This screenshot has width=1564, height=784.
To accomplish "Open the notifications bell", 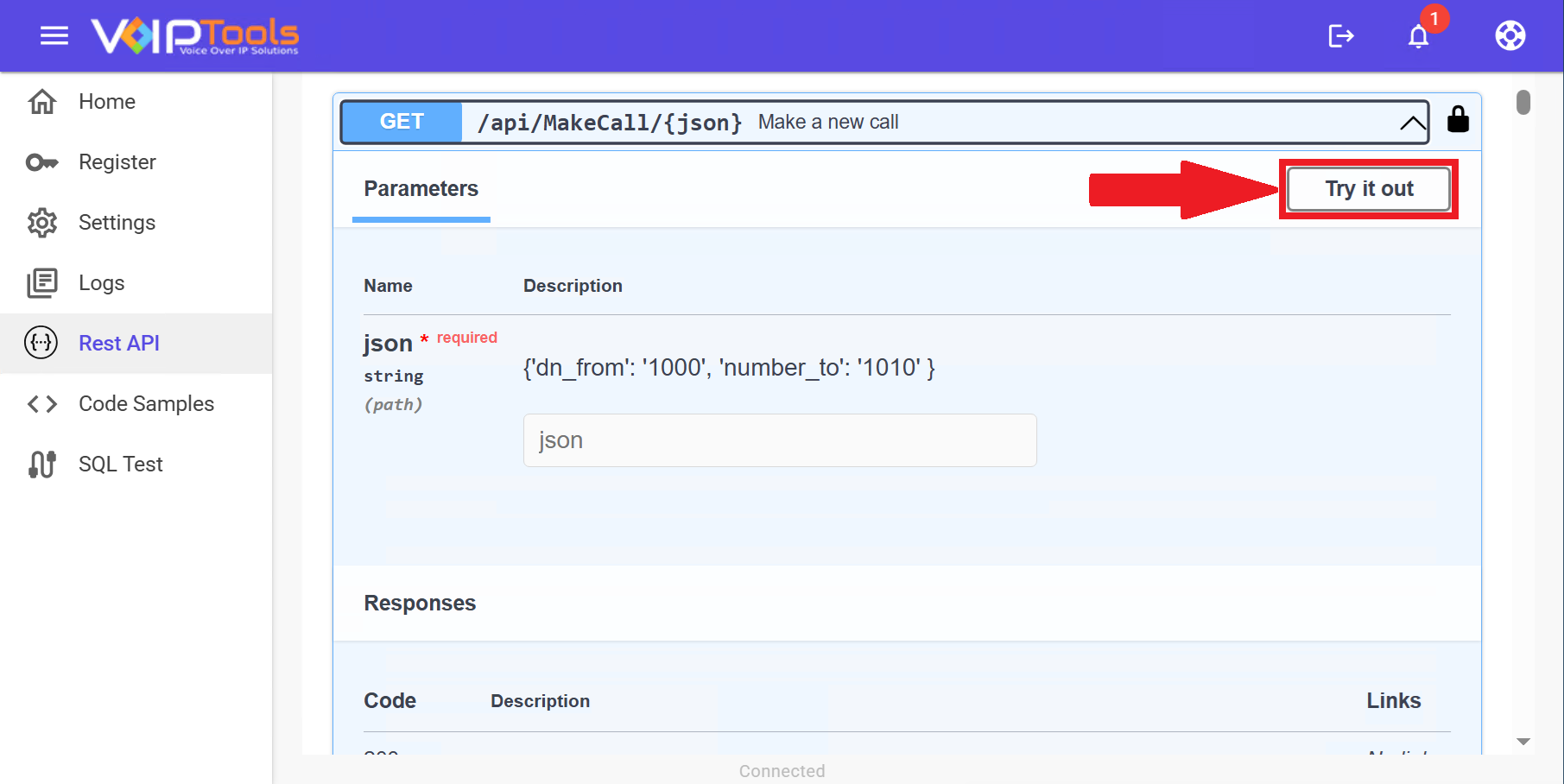I will [1418, 36].
